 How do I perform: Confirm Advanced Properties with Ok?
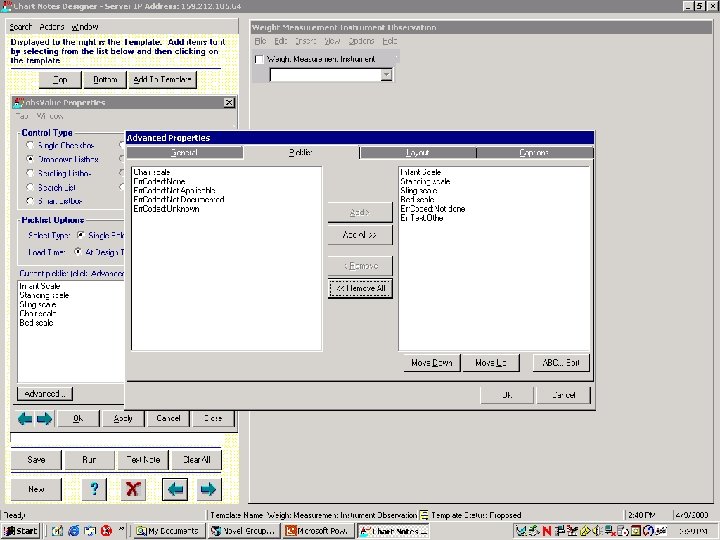point(507,395)
